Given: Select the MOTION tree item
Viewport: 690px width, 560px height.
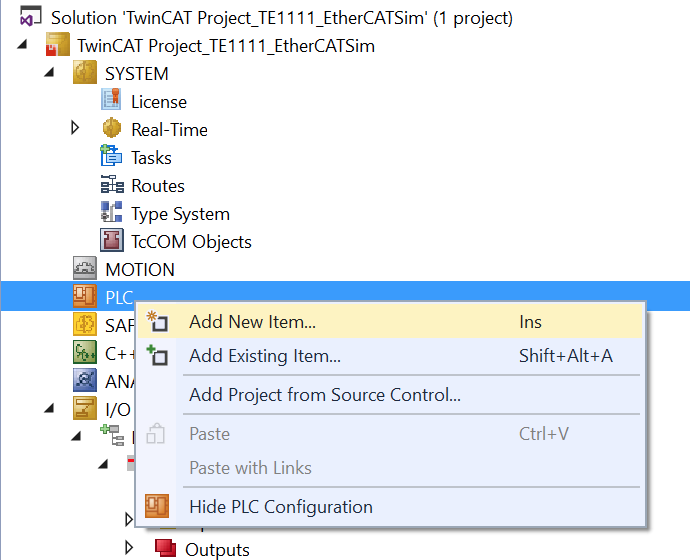Looking at the screenshot, I should pos(140,270).
